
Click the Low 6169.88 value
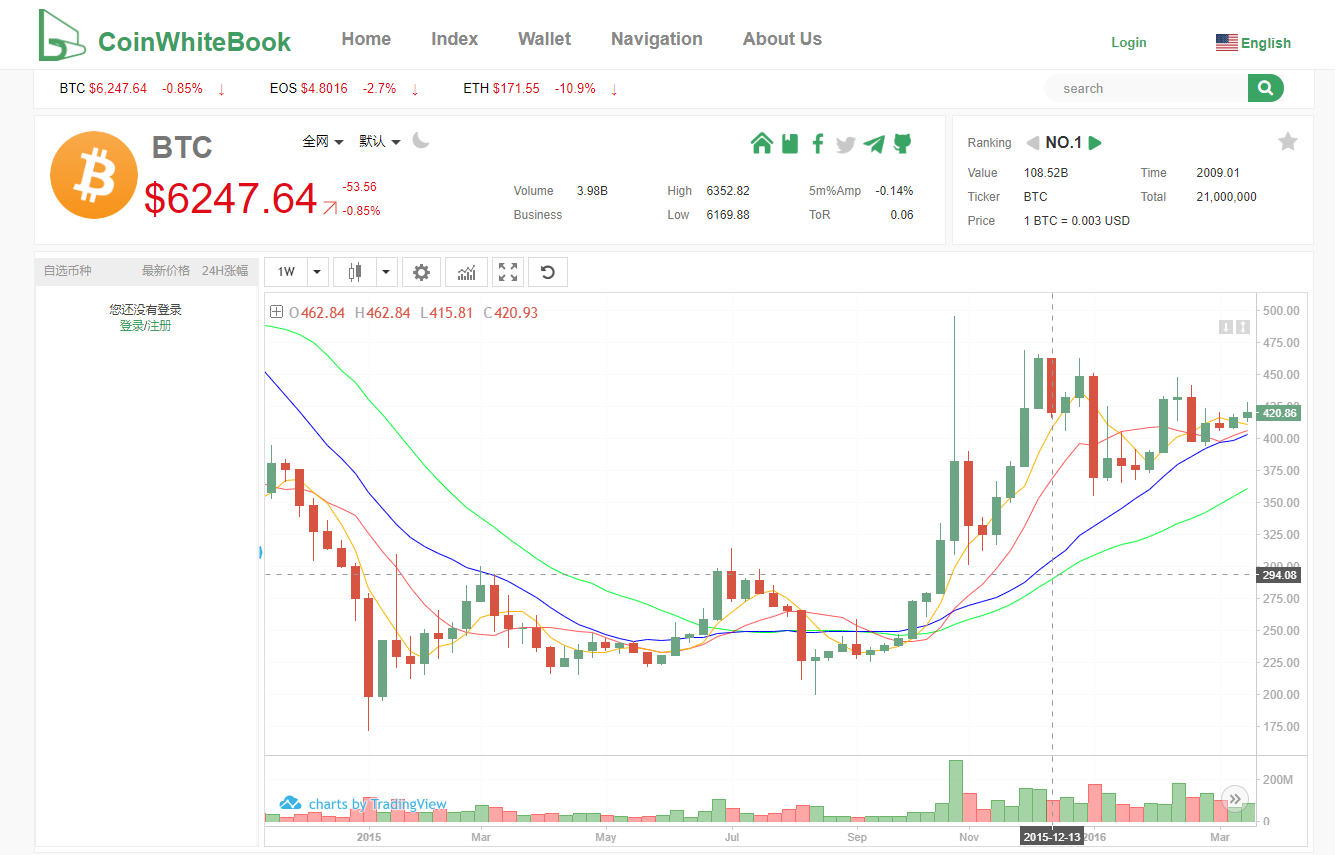(x=728, y=215)
